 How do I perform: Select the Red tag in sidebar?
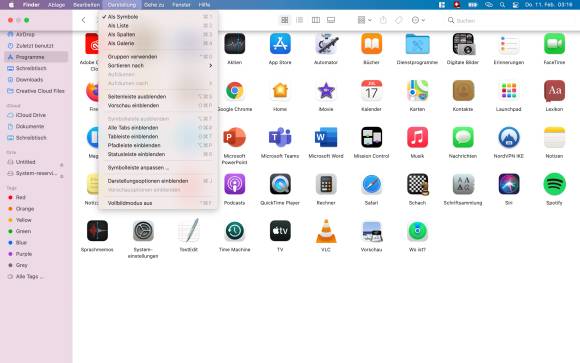pyautogui.click(x=36, y=197)
